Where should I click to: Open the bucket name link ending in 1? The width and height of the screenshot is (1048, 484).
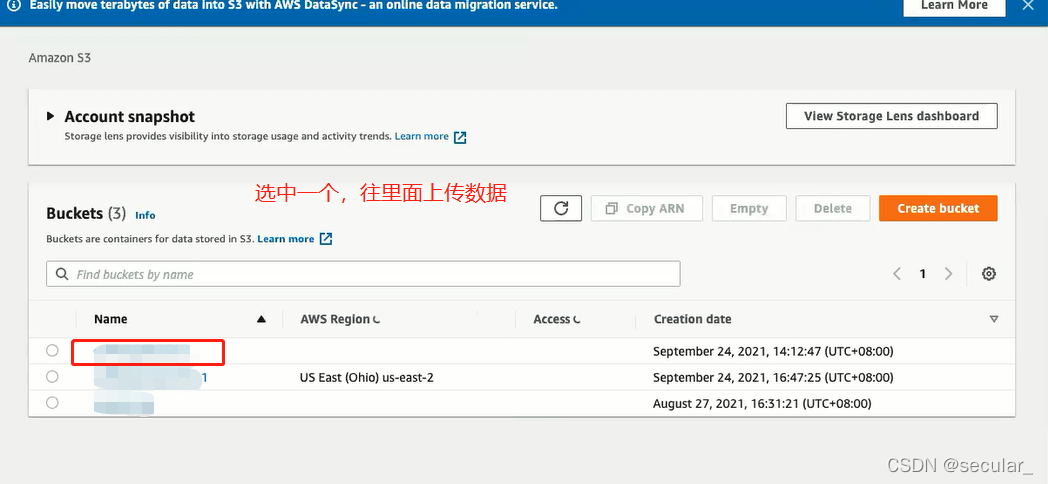150,378
